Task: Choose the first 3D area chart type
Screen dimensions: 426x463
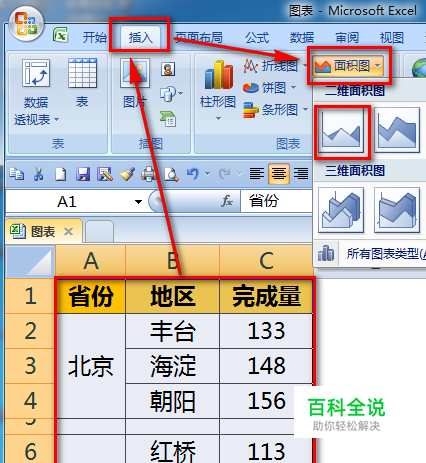Action: (341, 210)
